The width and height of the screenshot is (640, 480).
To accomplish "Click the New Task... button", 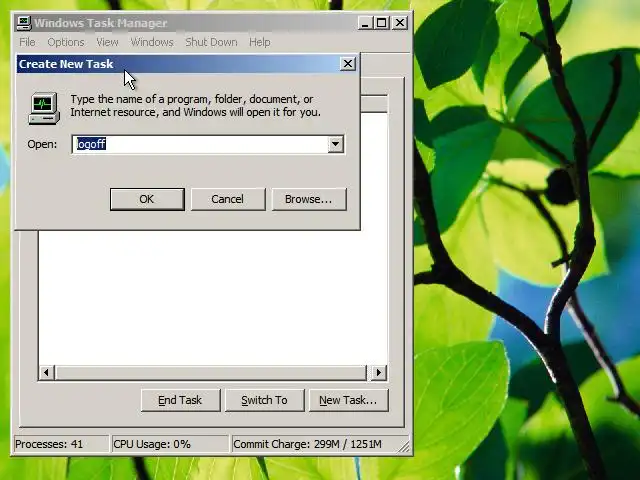I will (348, 400).
